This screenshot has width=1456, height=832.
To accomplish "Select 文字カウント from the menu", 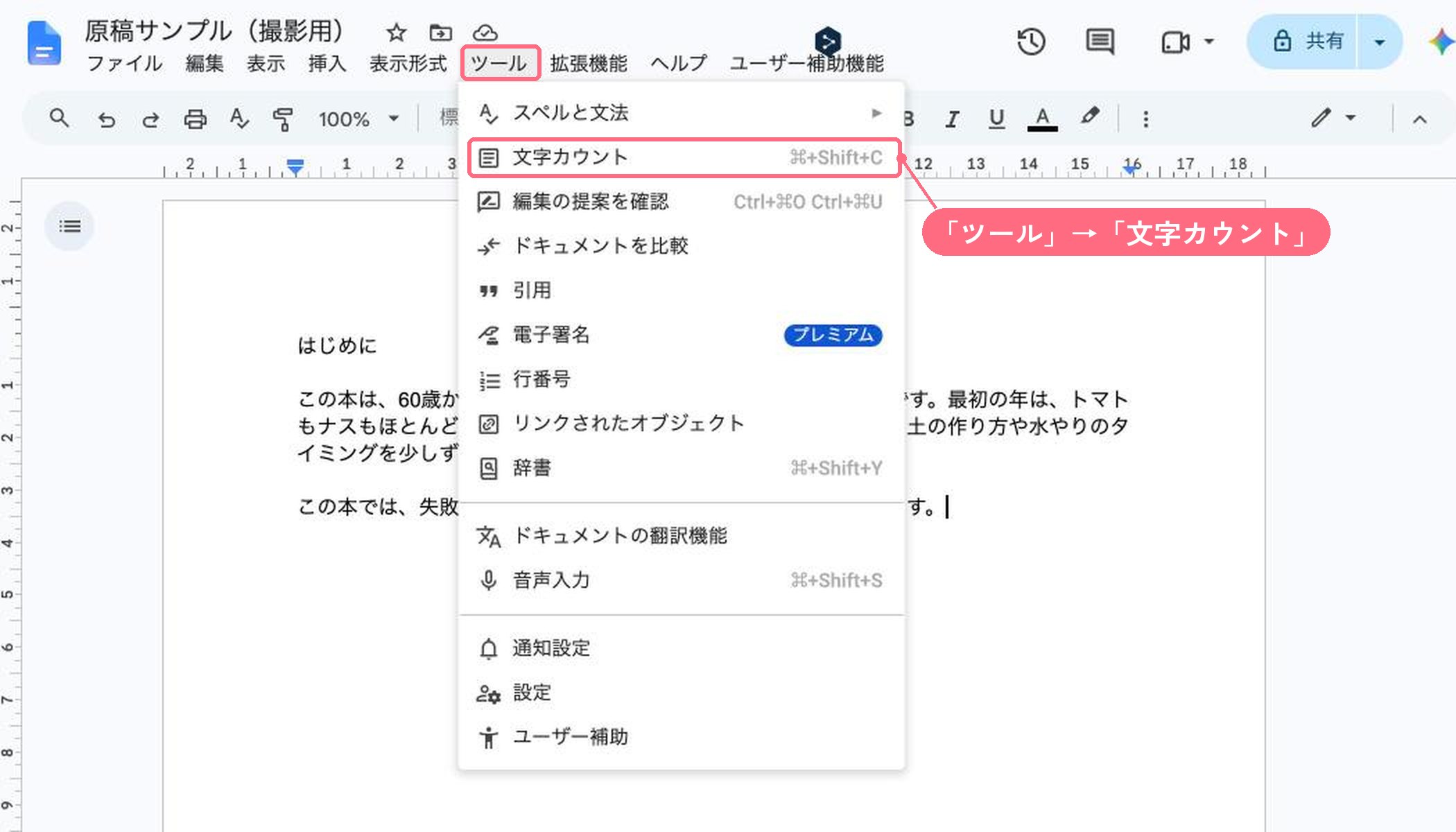I will [684, 157].
